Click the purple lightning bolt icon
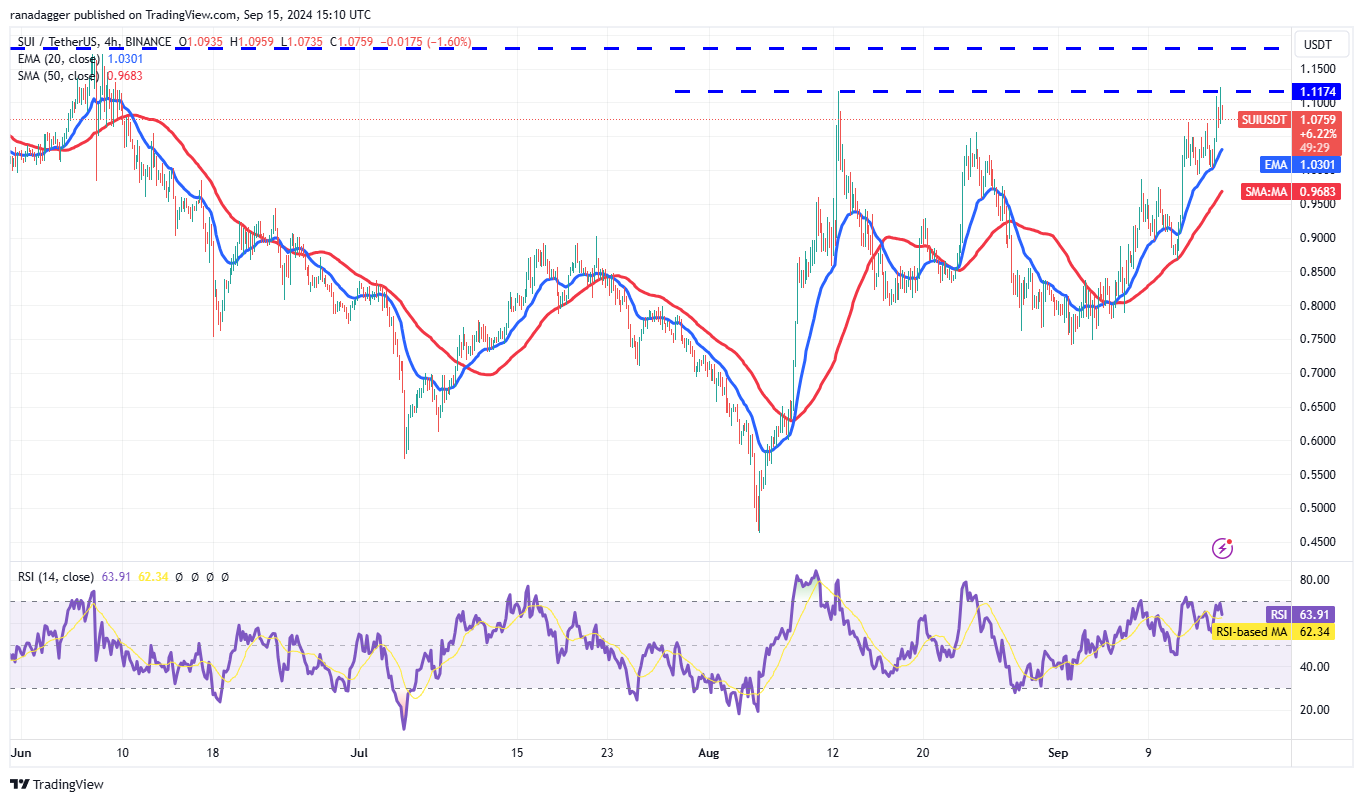Image resolution: width=1363 pixels, height=802 pixels. 1222,548
